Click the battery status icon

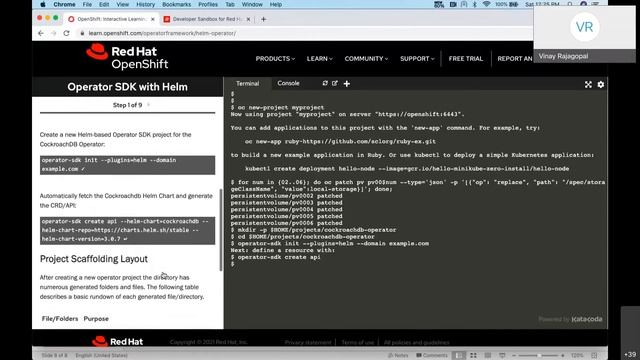513,4
